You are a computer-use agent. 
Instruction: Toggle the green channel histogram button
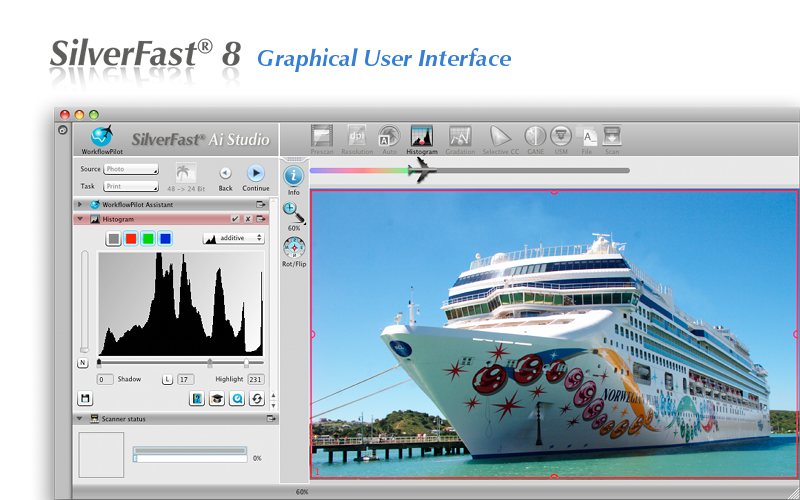click(148, 238)
